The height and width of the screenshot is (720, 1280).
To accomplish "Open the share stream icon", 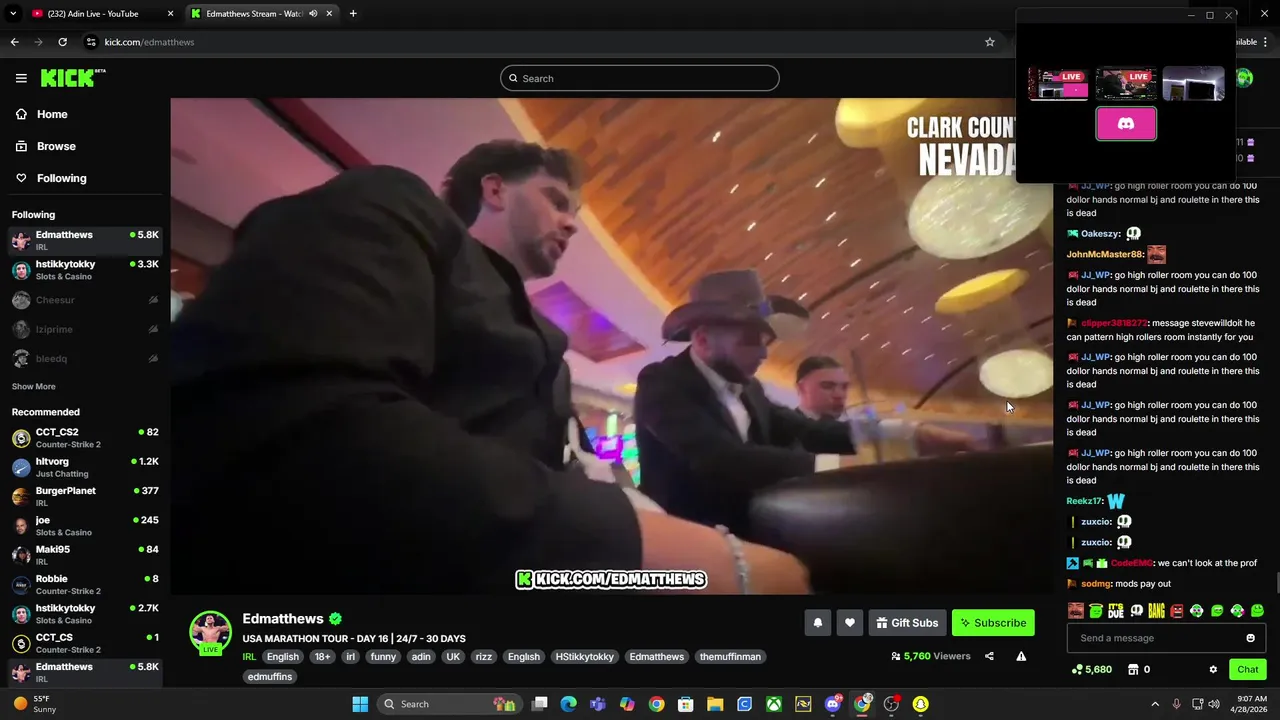I will coord(989,656).
